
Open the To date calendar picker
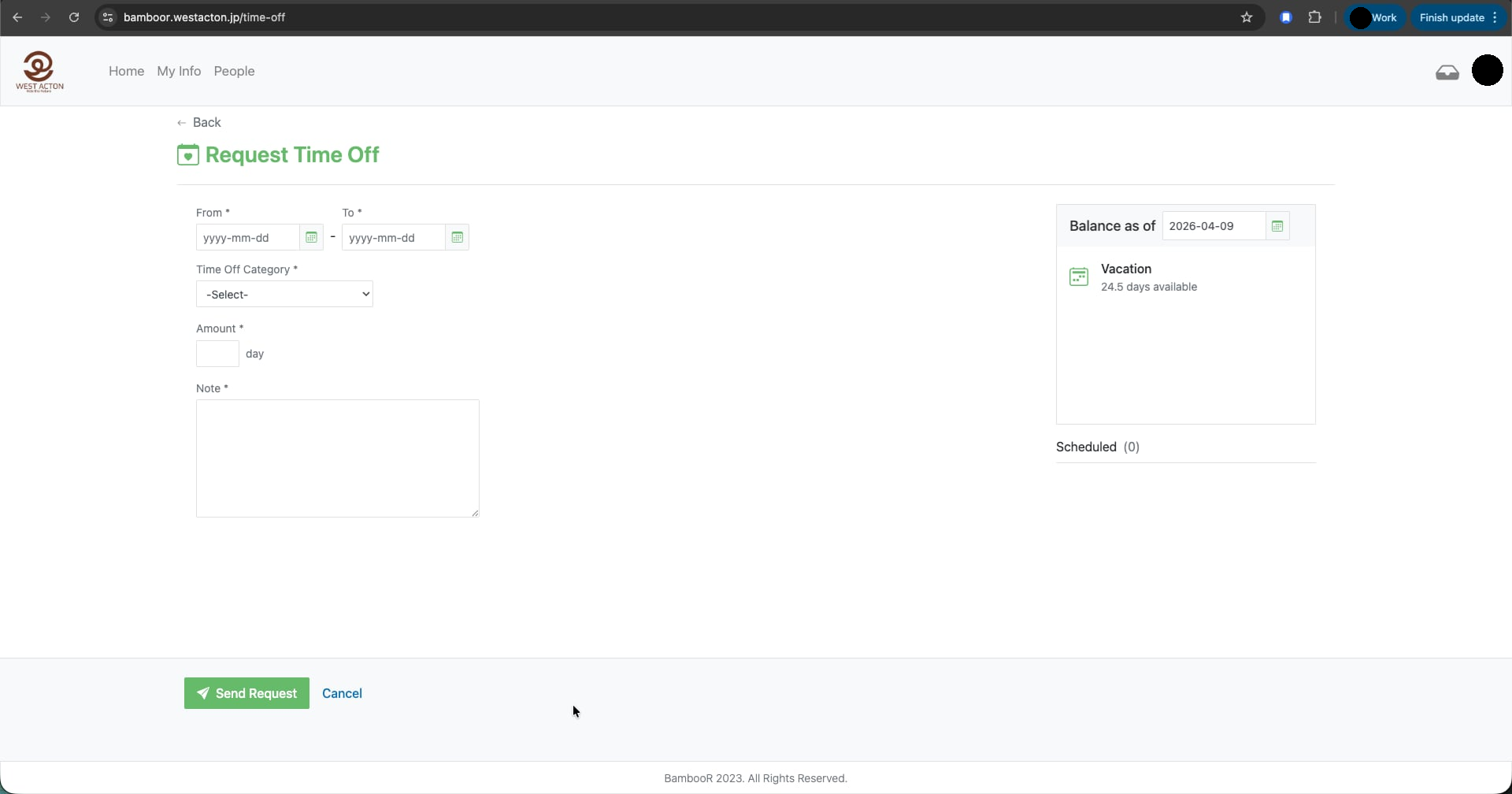point(457,237)
